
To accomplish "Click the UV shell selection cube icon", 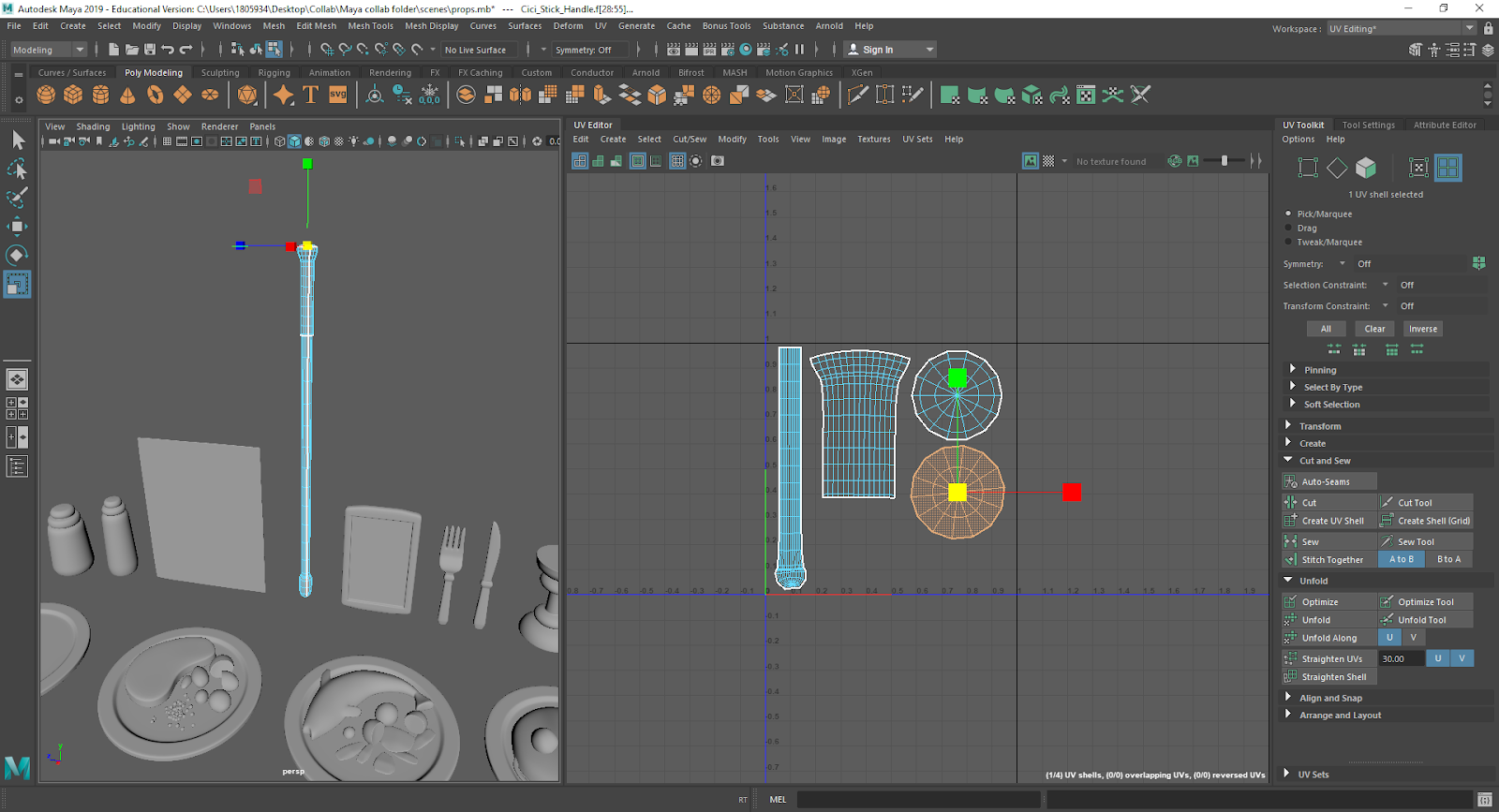I will tap(1366, 168).
